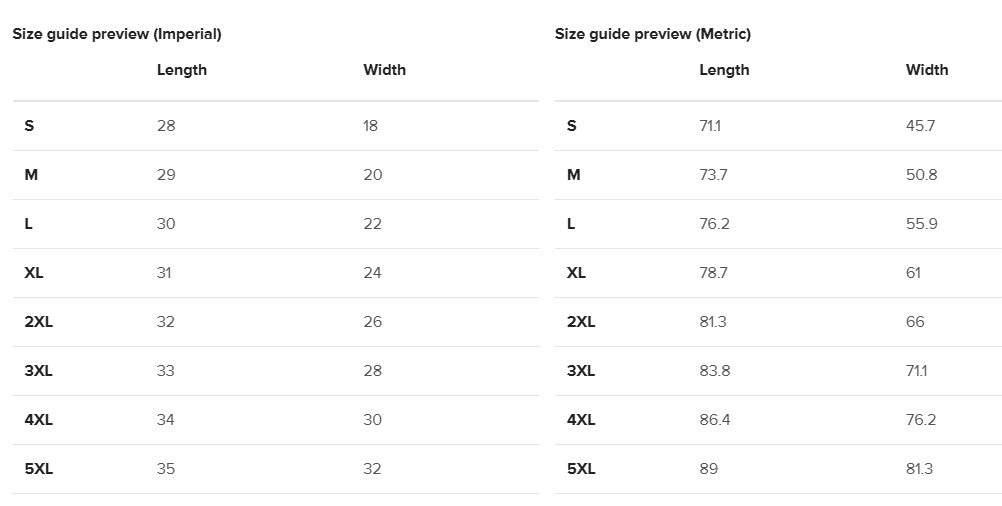Select Imperial length value 29 for size M
This screenshot has width=1002, height=506.
click(x=166, y=175)
